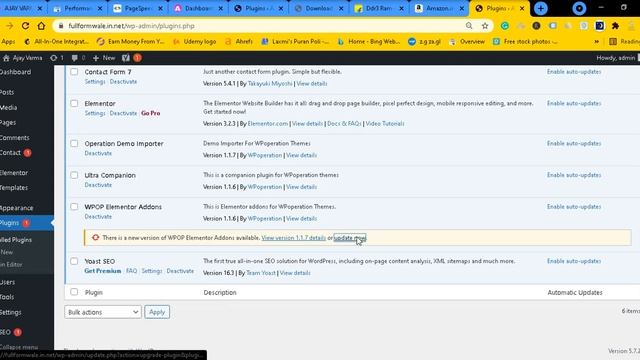Viewport: 640px width, 360px height.
Task: Bookmark this page with the star icon
Action: coord(485,26)
